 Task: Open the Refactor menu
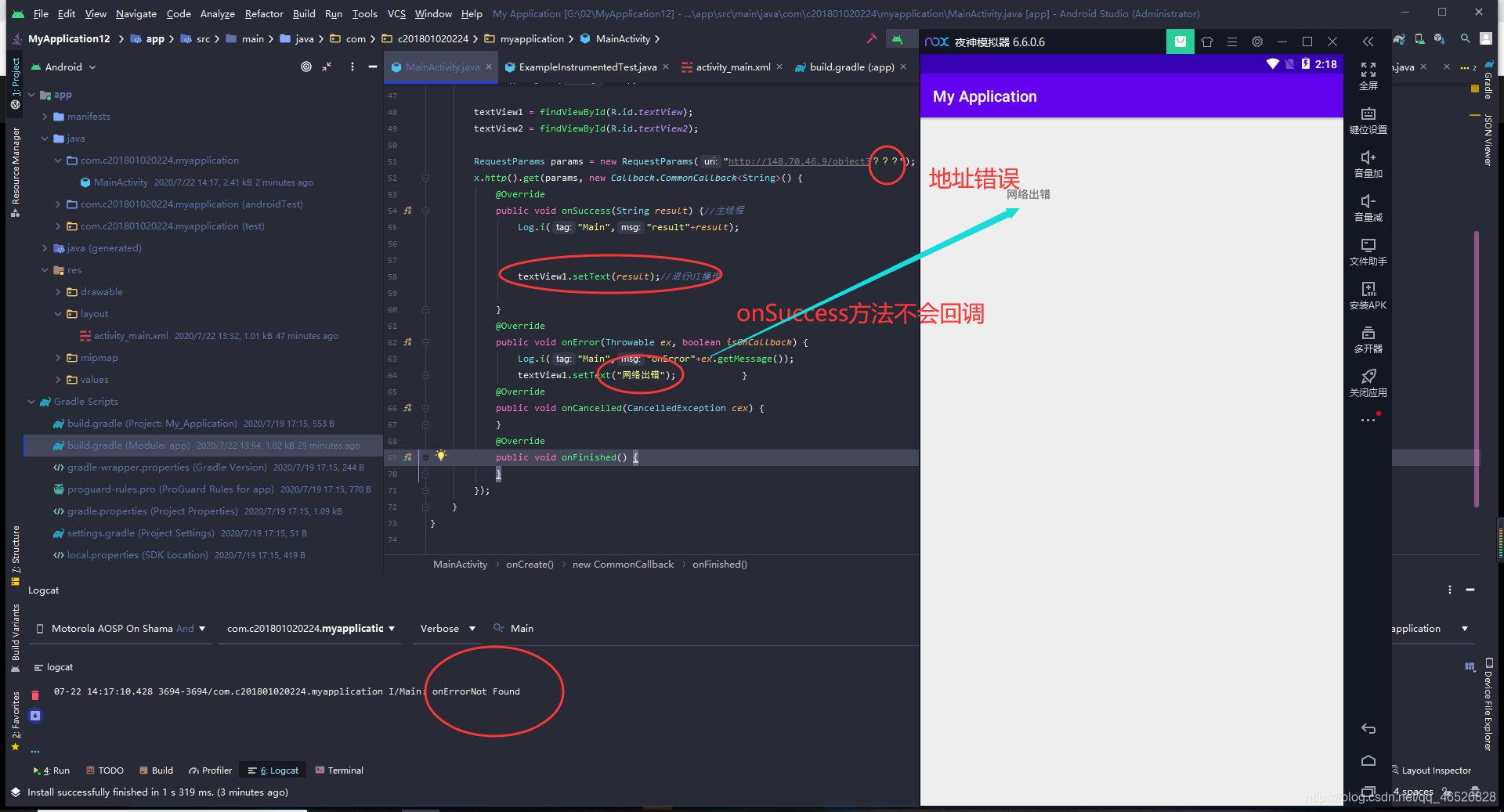264,13
